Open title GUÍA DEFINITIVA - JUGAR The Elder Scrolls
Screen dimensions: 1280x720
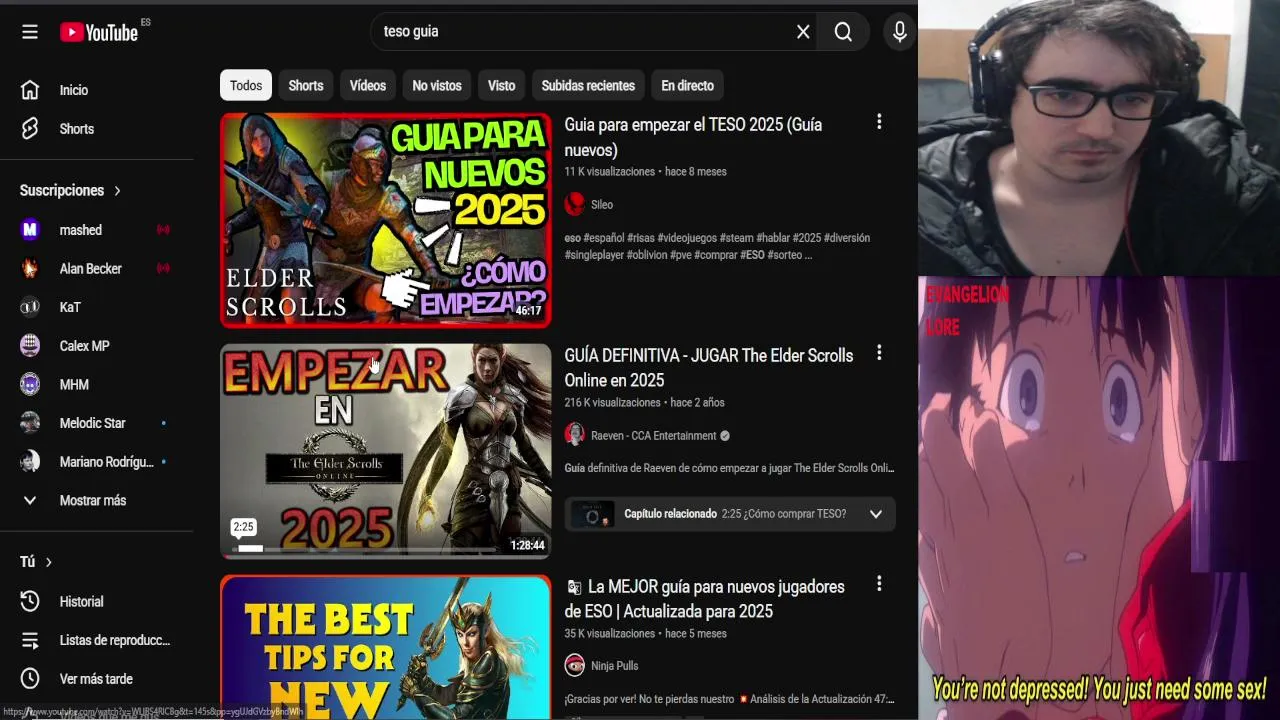coord(708,368)
